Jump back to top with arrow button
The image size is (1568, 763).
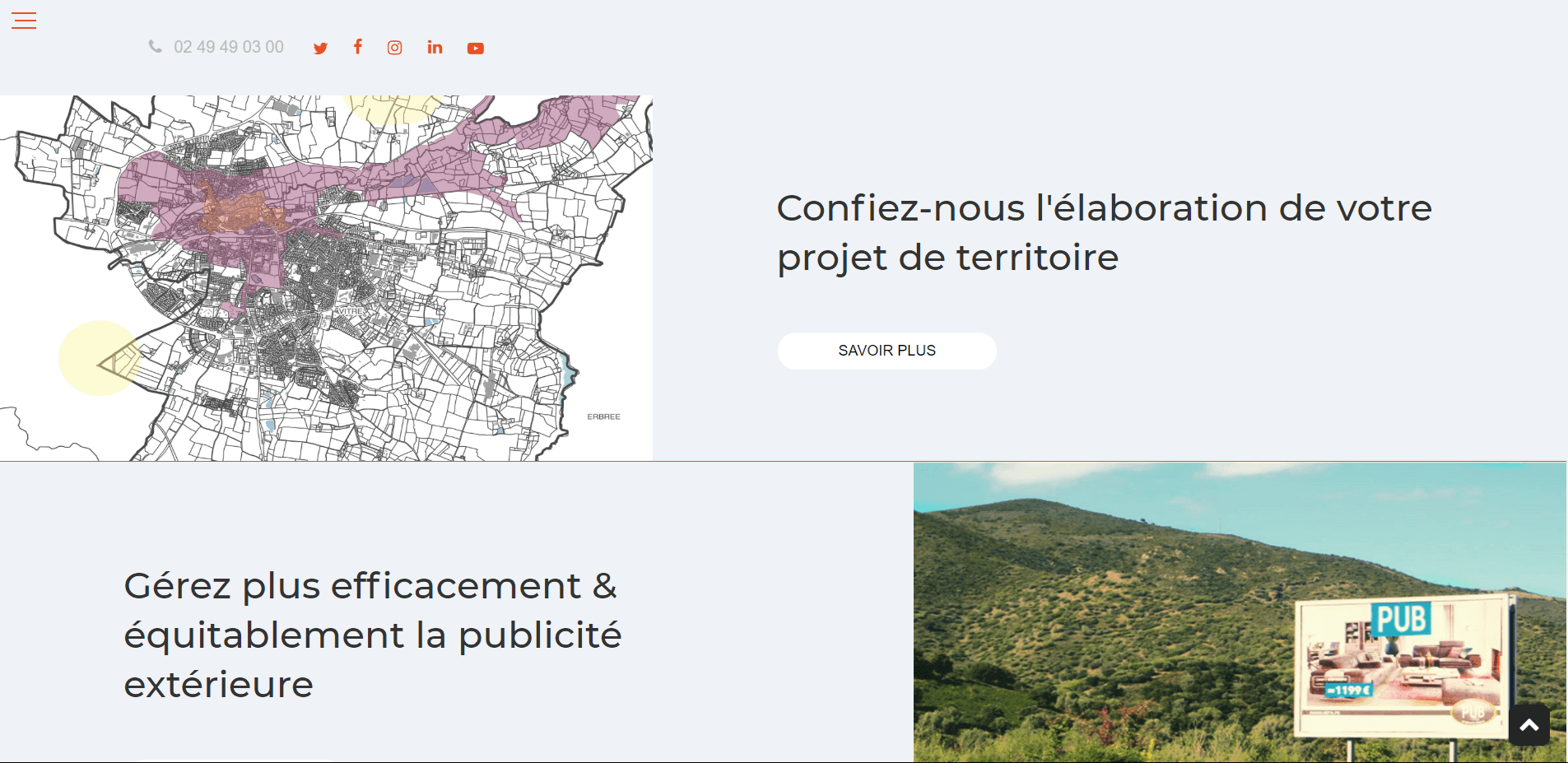click(x=1529, y=725)
